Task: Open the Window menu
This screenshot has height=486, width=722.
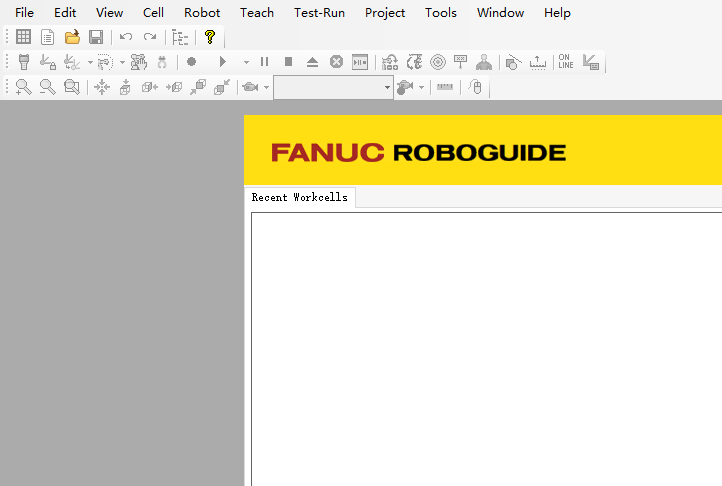Action: tap(501, 13)
